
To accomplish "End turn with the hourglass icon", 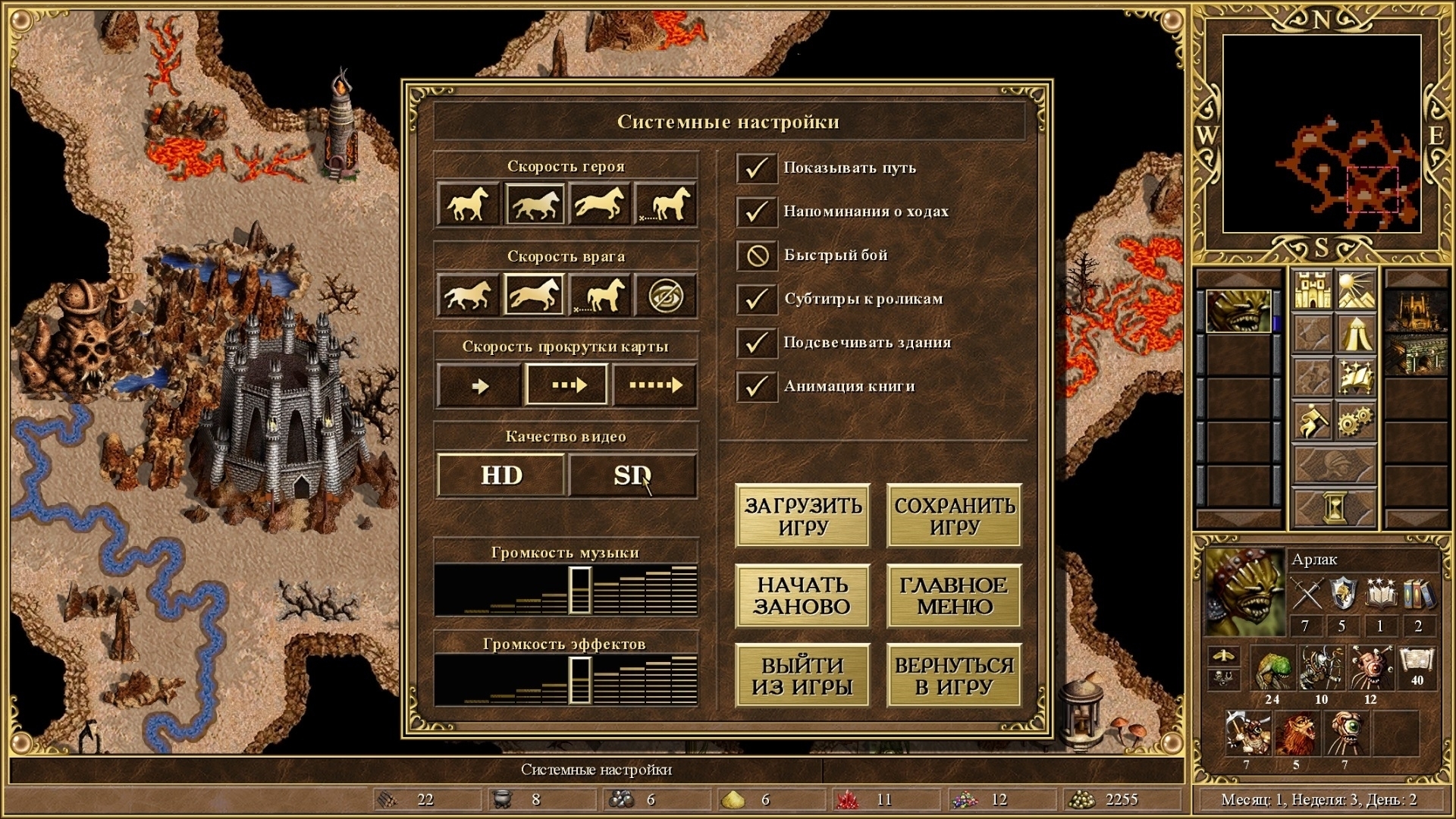I will pos(1335,507).
